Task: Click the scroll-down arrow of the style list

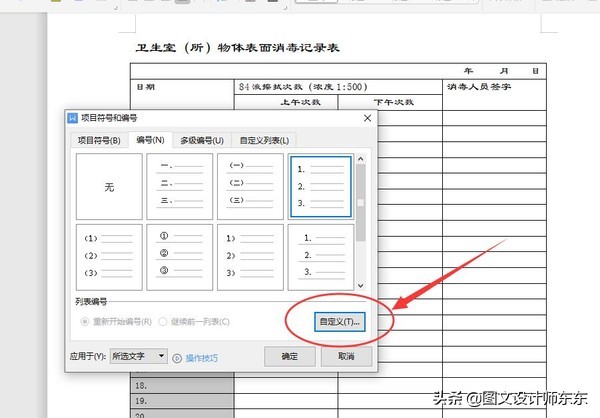Action: (360, 286)
